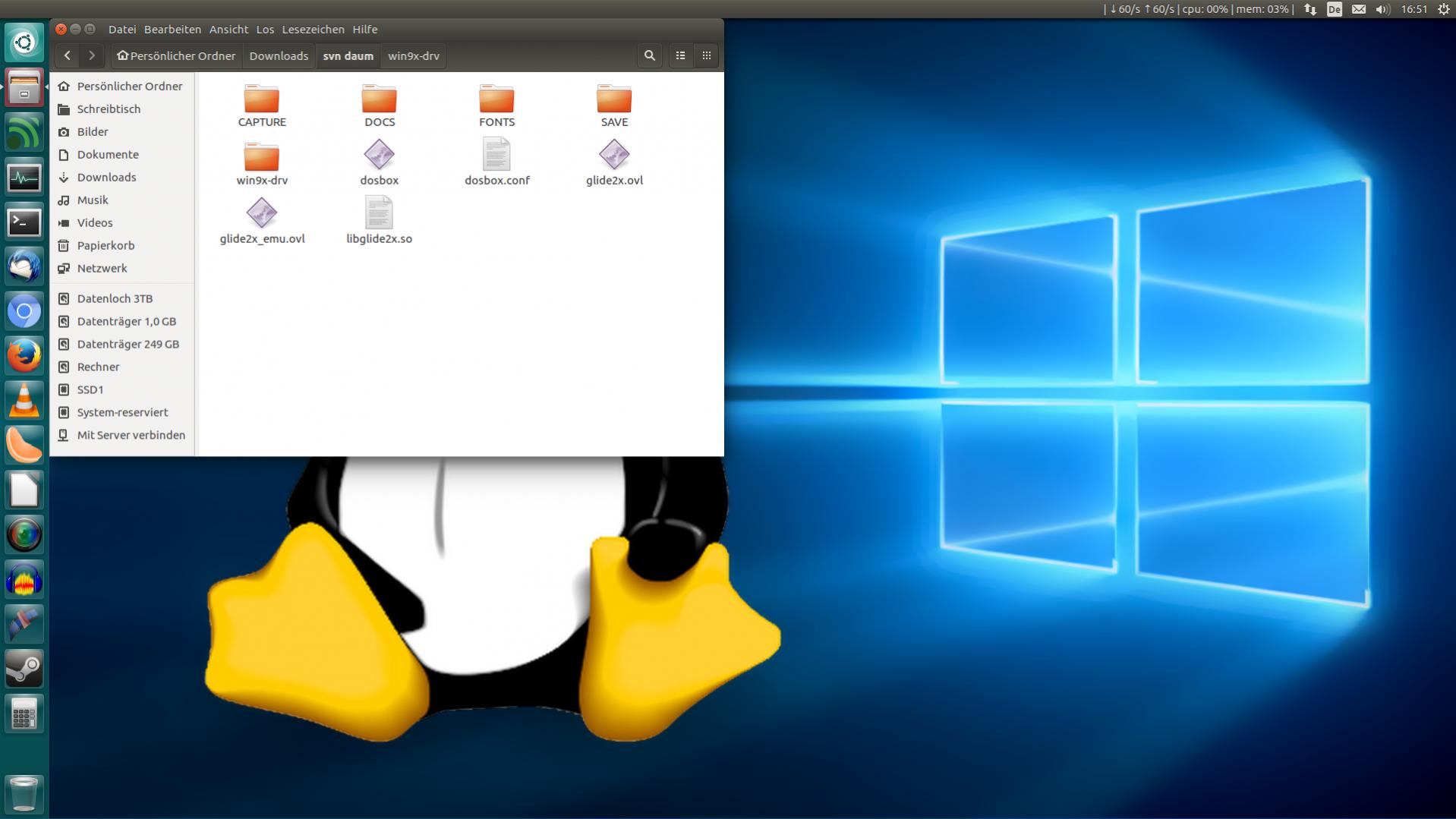Open Terminal from the launcher
This screenshot has height=819, width=1456.
point(24,222)
